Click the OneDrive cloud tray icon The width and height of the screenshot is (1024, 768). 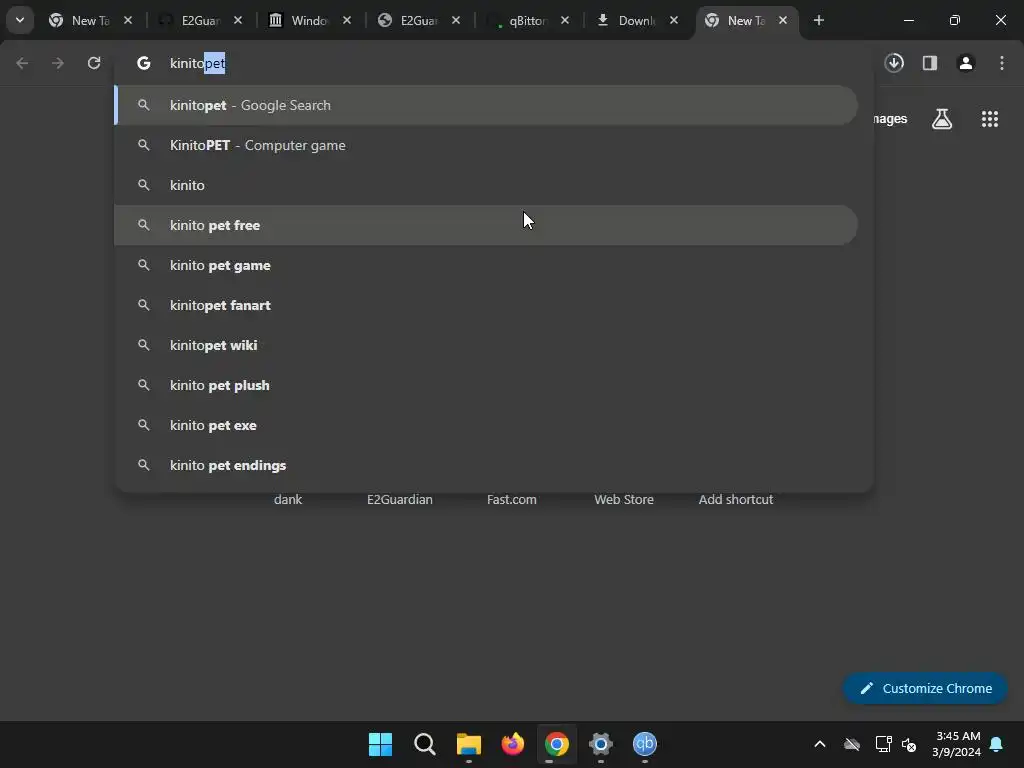coord(852,744)
